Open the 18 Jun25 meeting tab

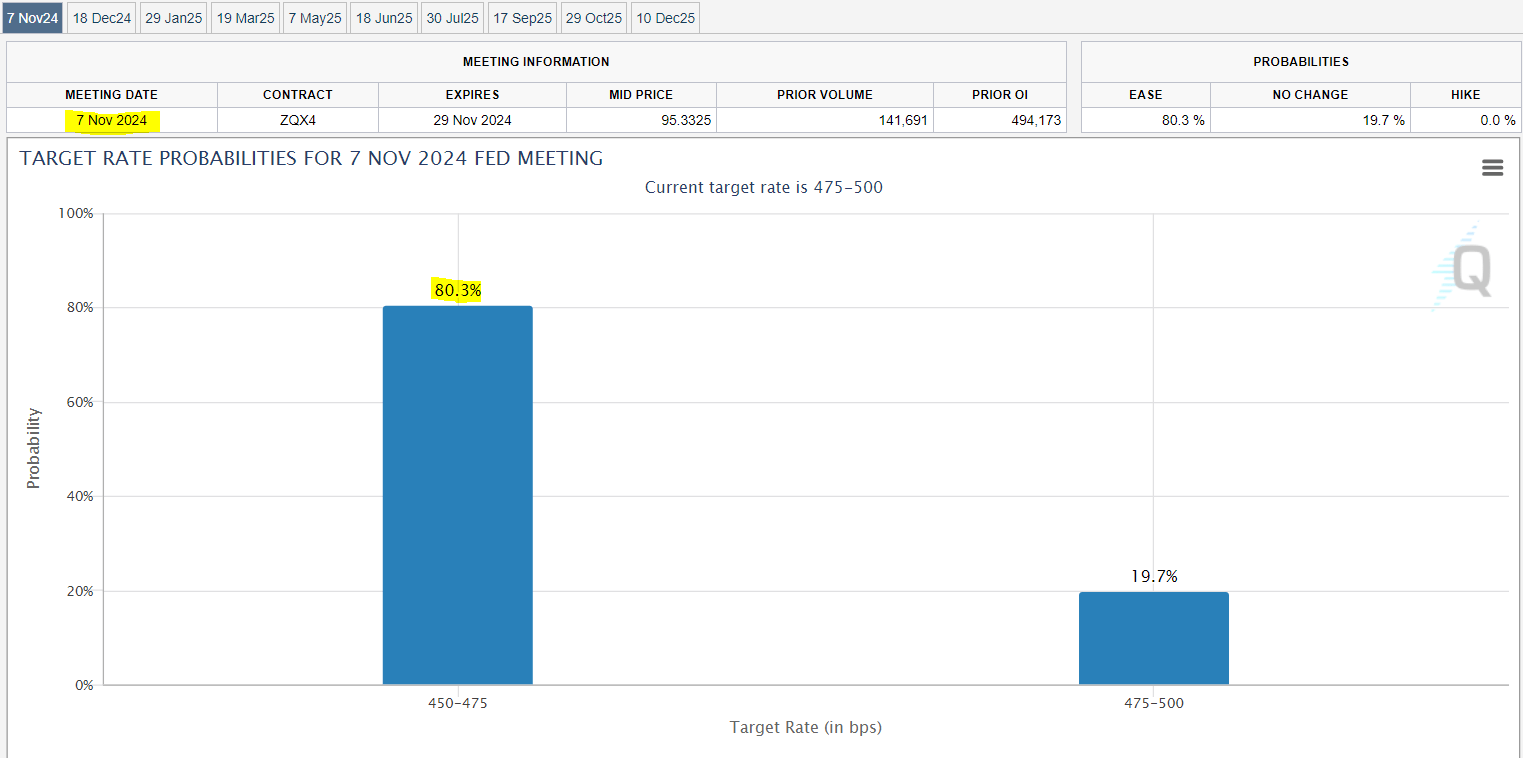(x=383, y=17)
